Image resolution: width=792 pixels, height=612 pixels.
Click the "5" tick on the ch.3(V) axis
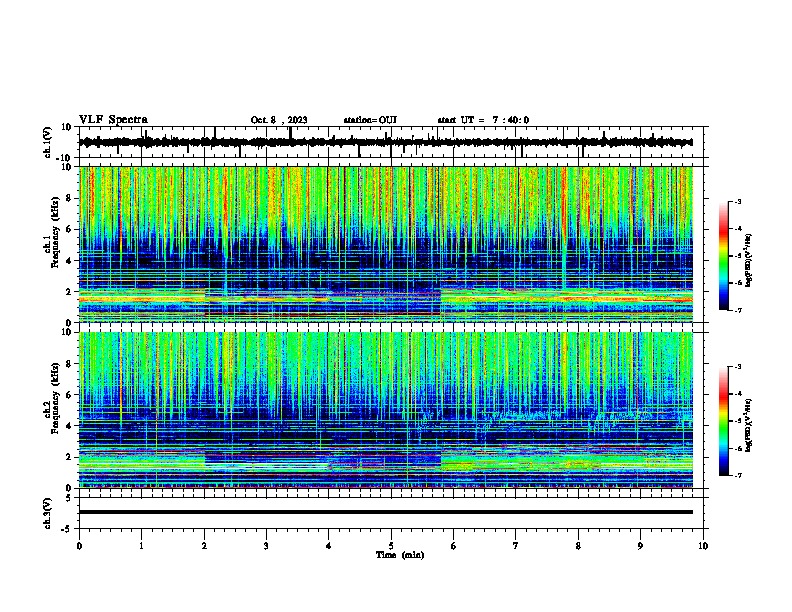[69, 498]
